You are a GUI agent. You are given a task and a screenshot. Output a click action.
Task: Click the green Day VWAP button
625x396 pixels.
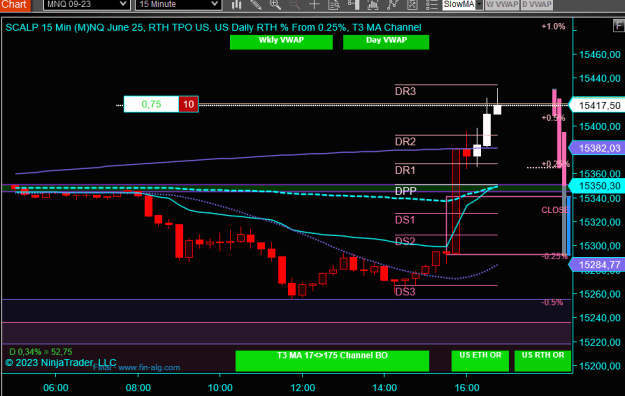(386, 42)
